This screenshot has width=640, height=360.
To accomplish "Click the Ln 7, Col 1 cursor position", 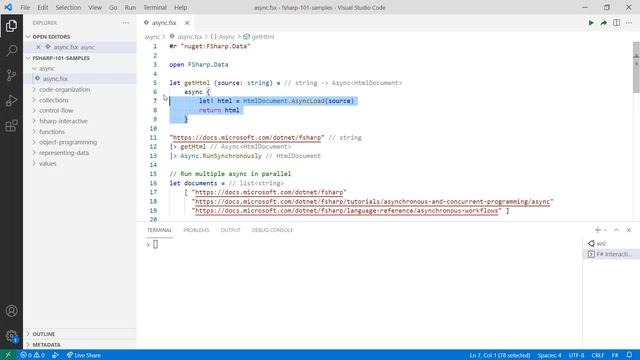I will (x=500, y=355).
